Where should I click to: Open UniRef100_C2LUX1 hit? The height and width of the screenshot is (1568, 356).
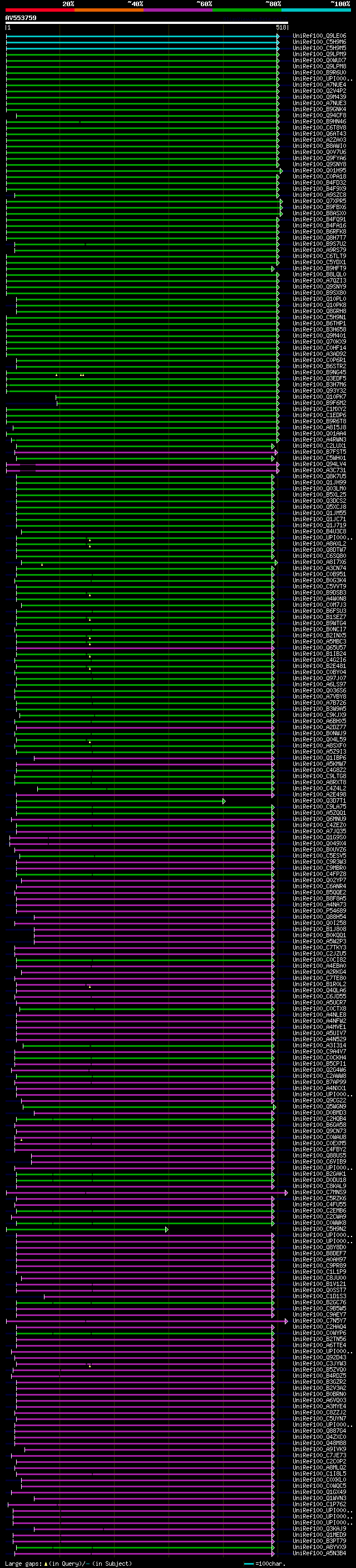319,446
